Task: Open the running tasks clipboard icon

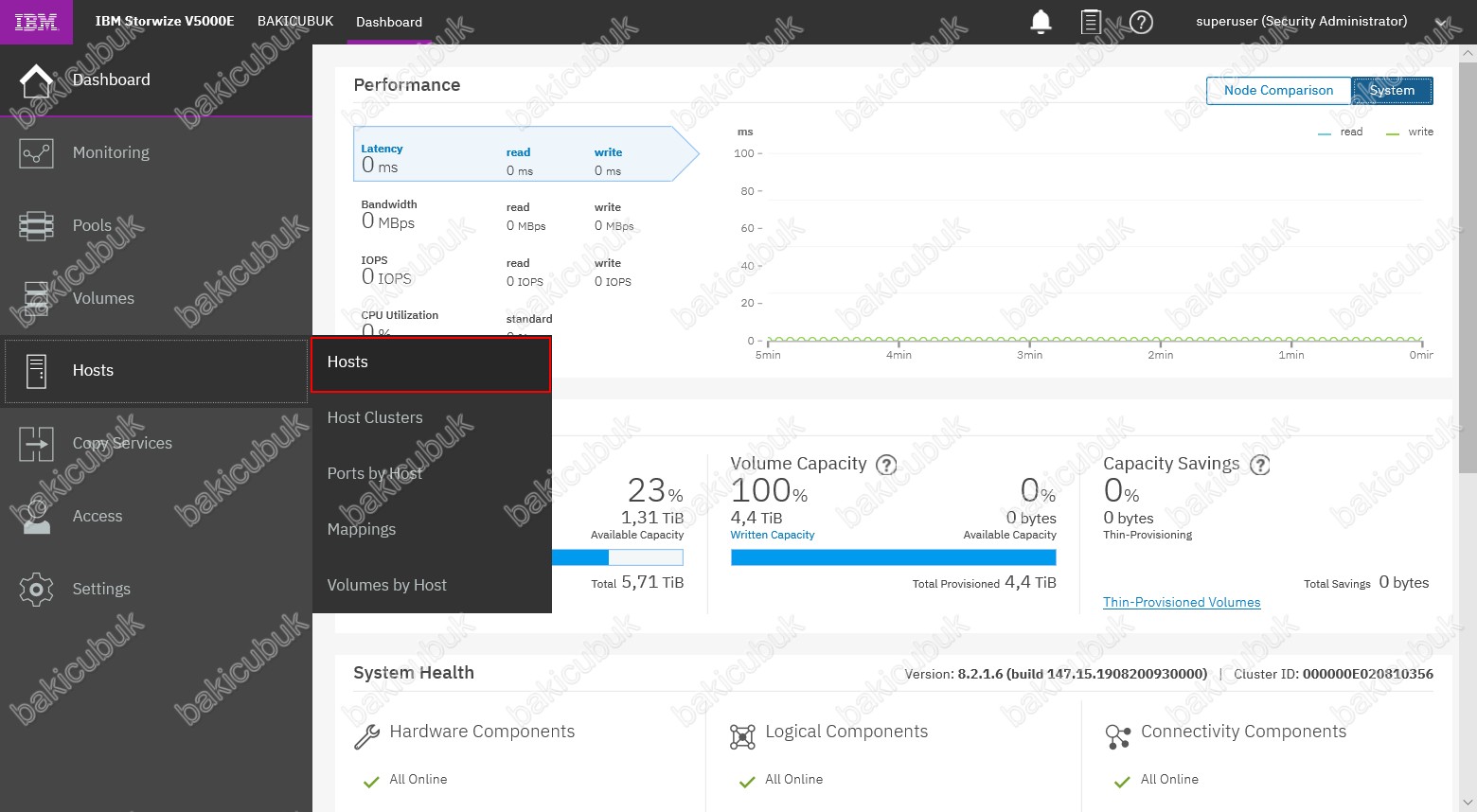Action: tap(1091, 22)
